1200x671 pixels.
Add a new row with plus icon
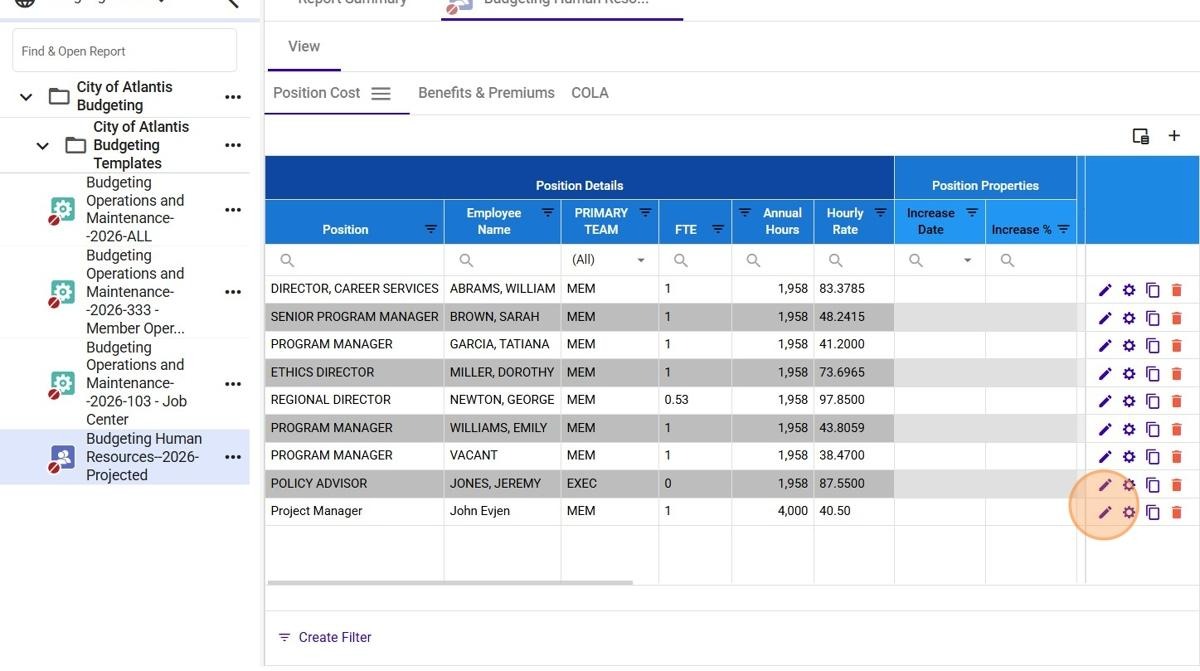pos(1174,136)
